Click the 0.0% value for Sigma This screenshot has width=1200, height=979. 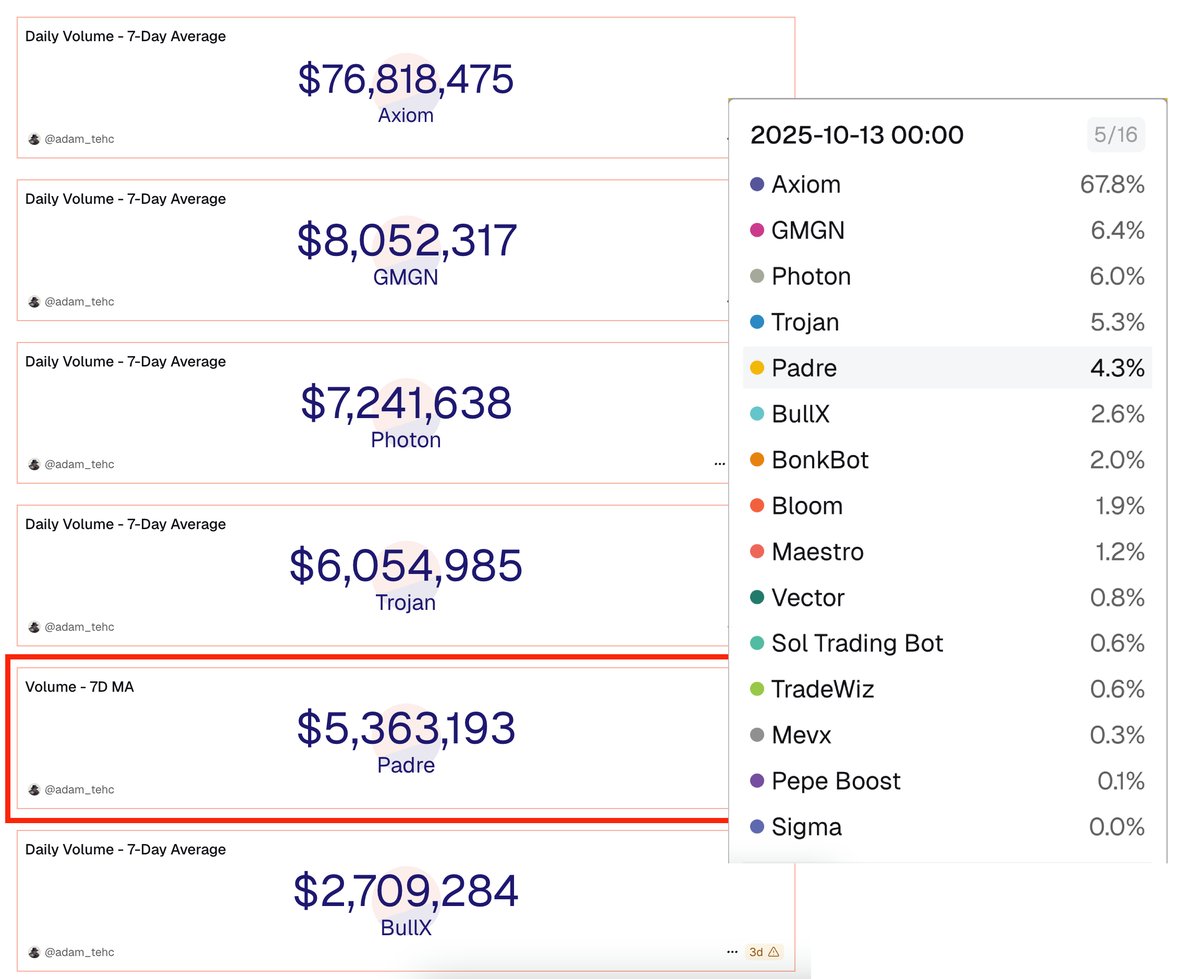[1117, 827]
